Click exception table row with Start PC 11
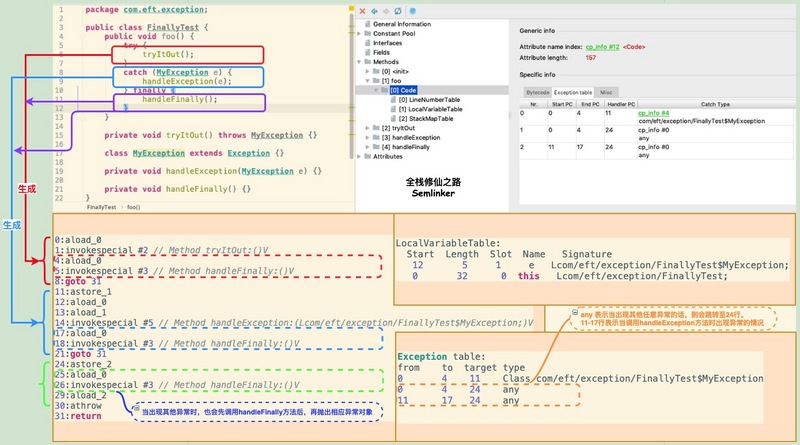 coord(656,151)
